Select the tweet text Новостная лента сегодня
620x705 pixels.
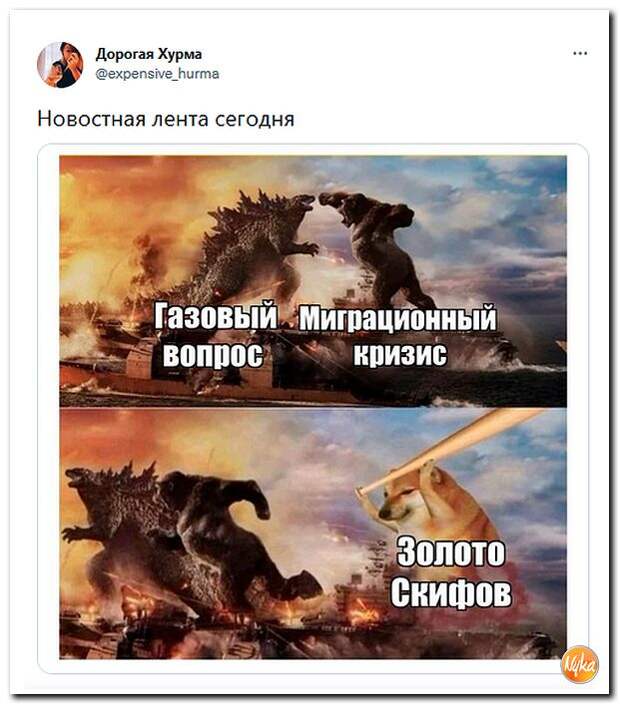click(166, 119)
